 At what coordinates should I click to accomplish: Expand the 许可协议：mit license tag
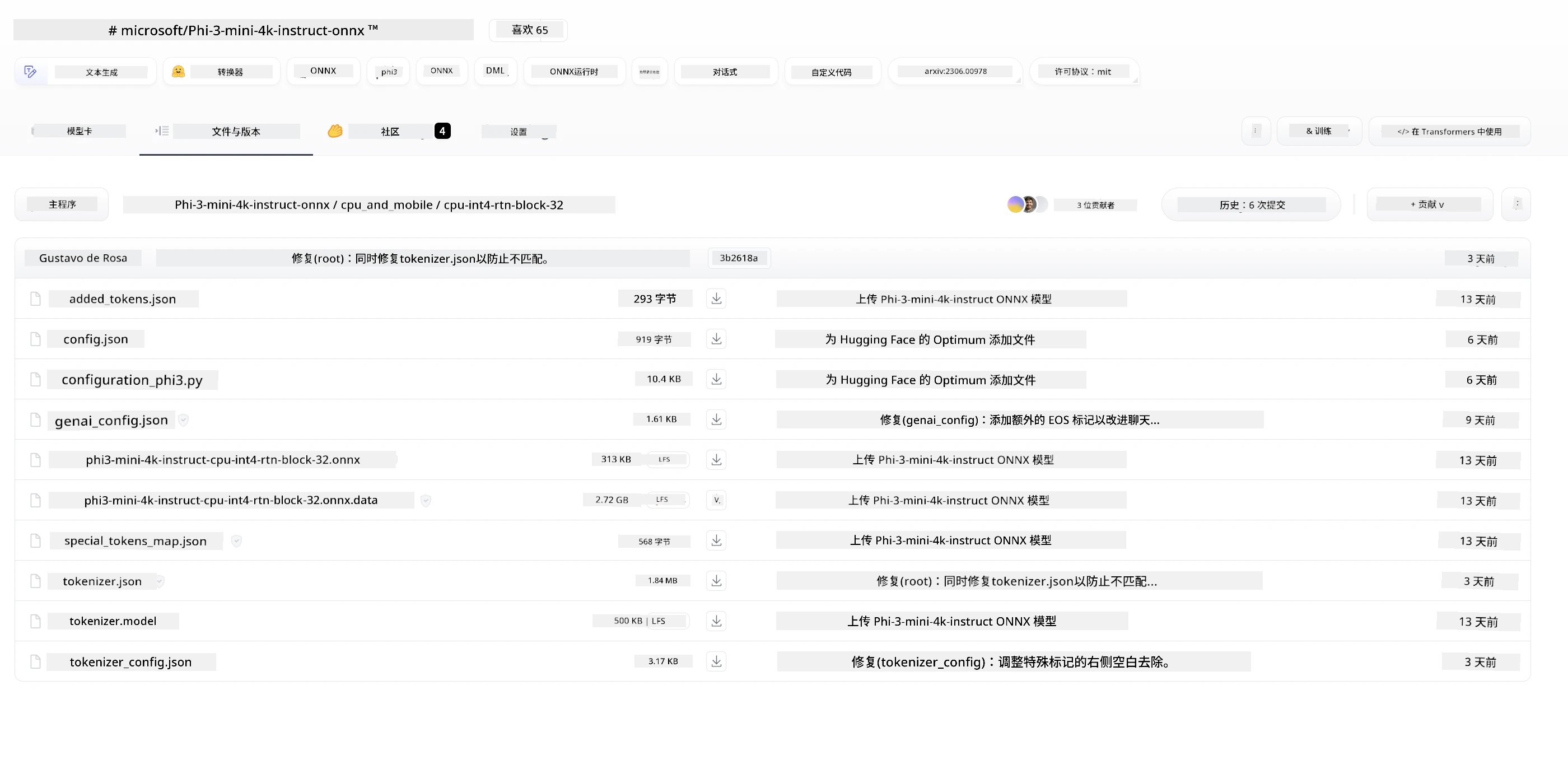1084,71
